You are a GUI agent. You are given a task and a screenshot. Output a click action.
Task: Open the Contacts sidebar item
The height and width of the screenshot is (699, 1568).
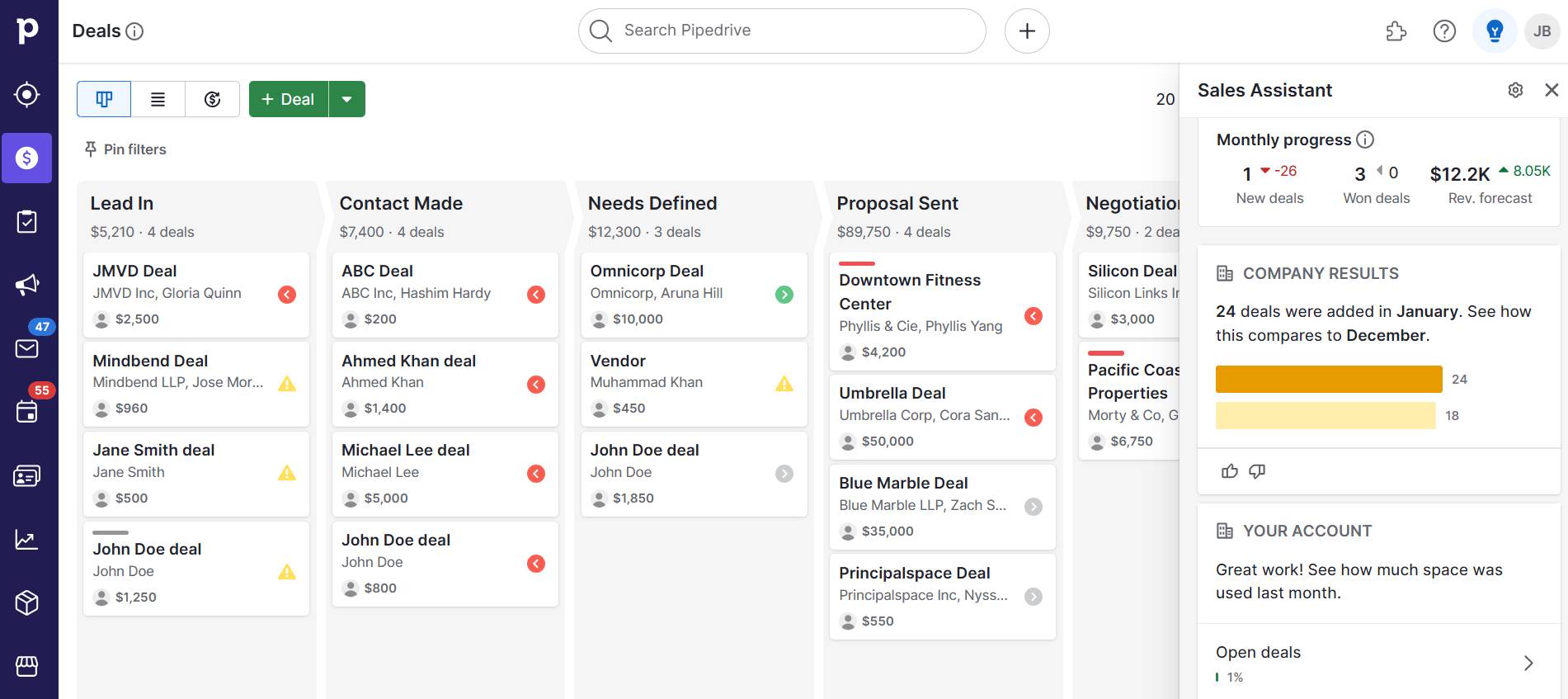tap(26, 476)
